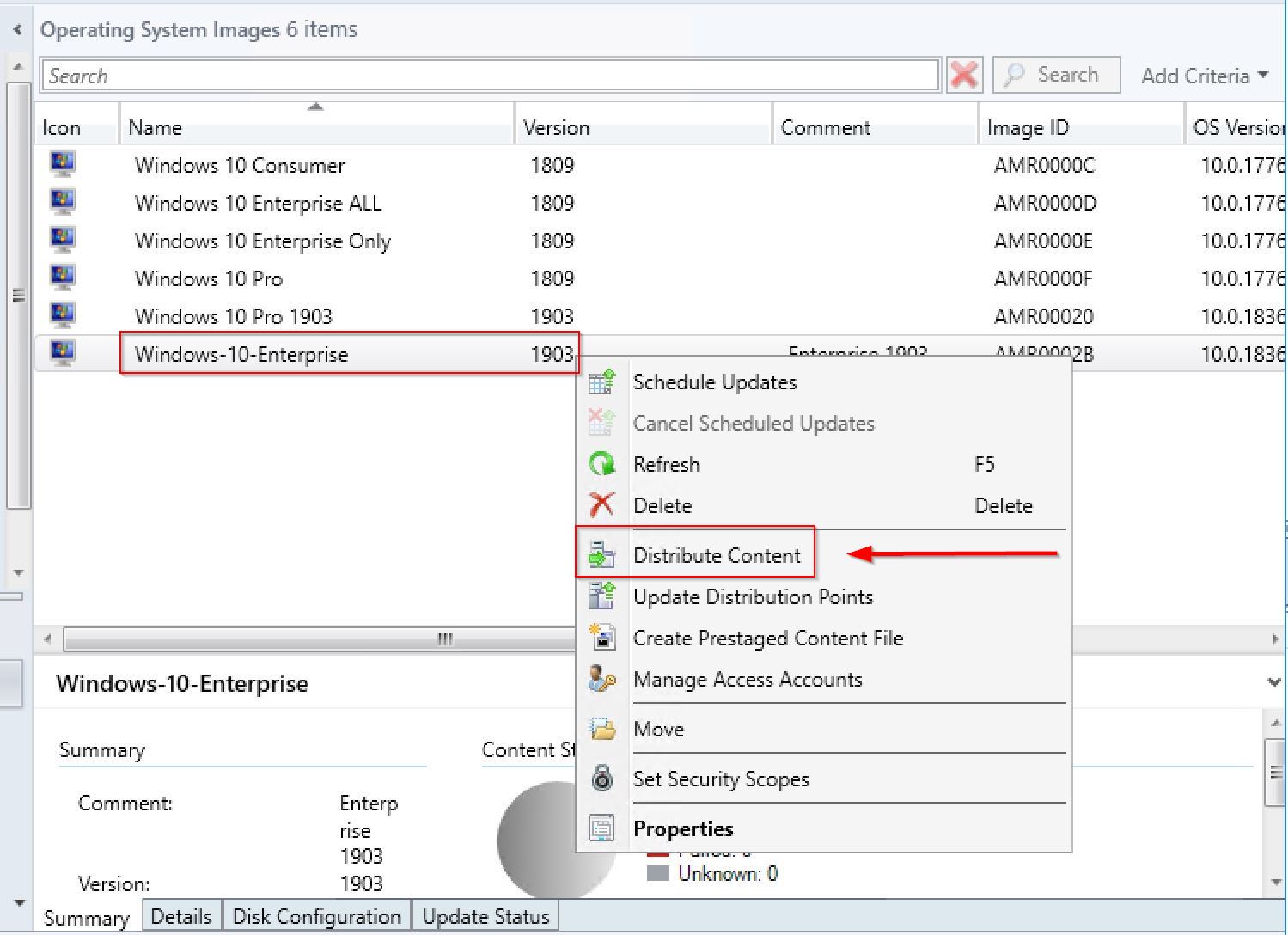Select the Refresh icon next to Refresh entry

[x=601, y=464]
